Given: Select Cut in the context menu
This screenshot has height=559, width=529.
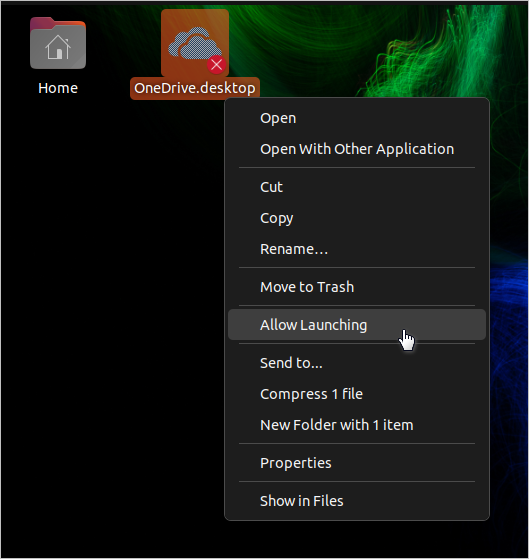Looking at the screenshot, I should point(357,187).
